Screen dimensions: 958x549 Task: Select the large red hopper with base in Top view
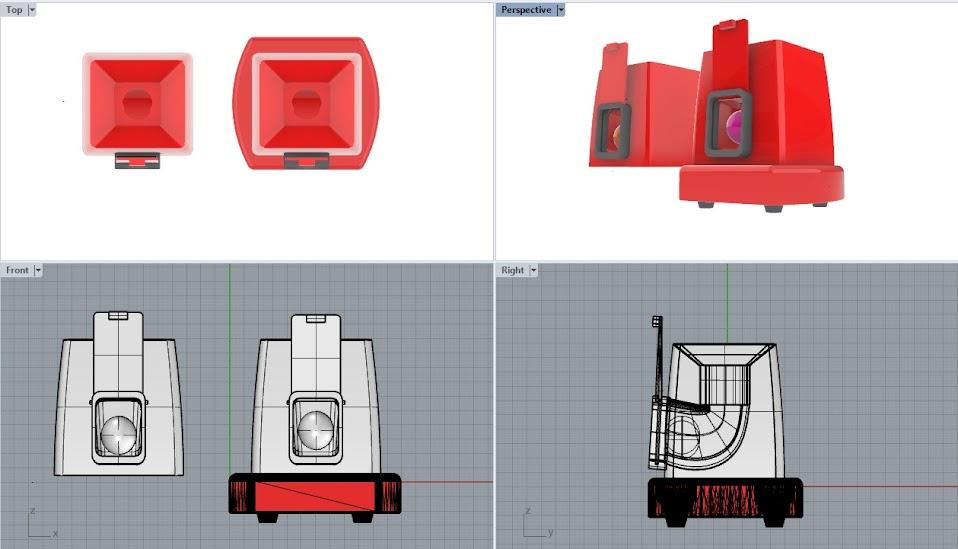click(305, 103)
